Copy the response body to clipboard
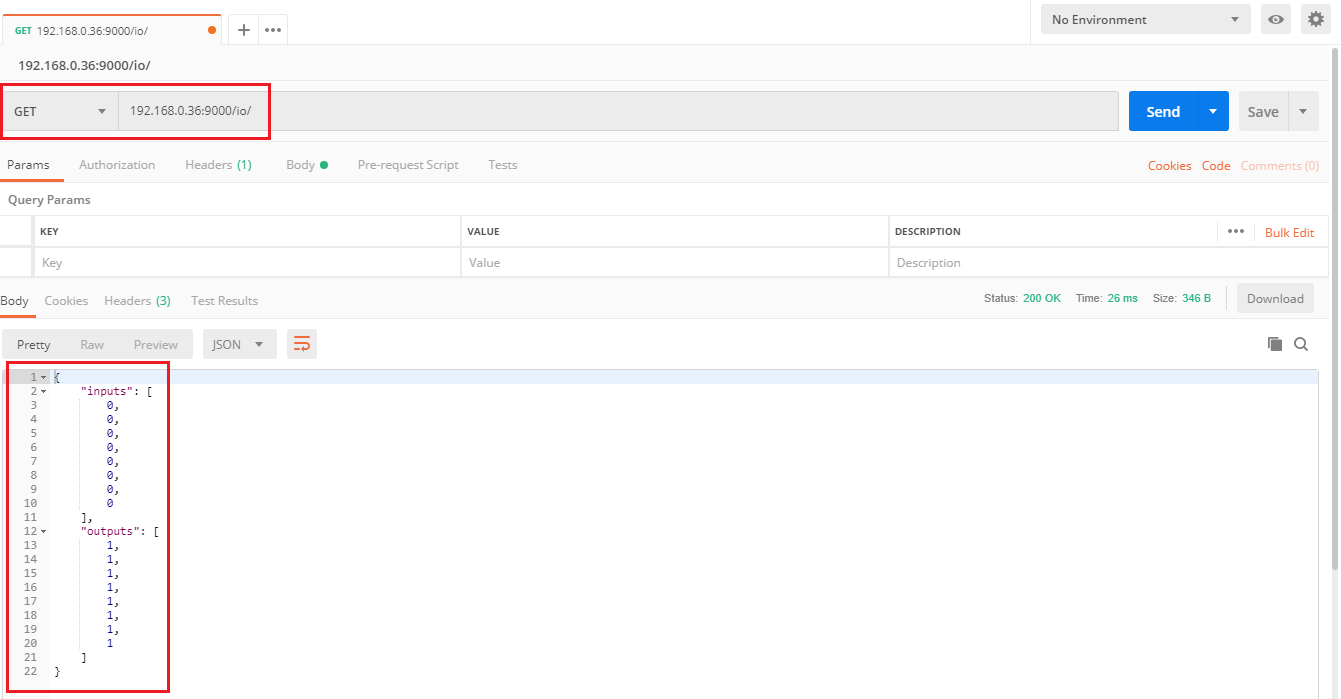This screenshot has height=699, width=1341. [1275, 343]
